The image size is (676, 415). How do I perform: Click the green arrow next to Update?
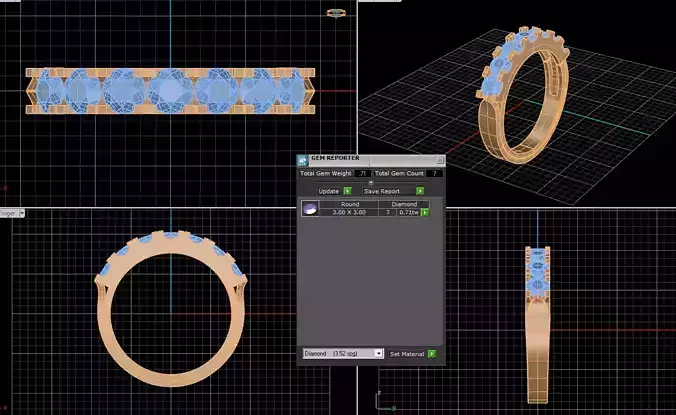(347, 191)
